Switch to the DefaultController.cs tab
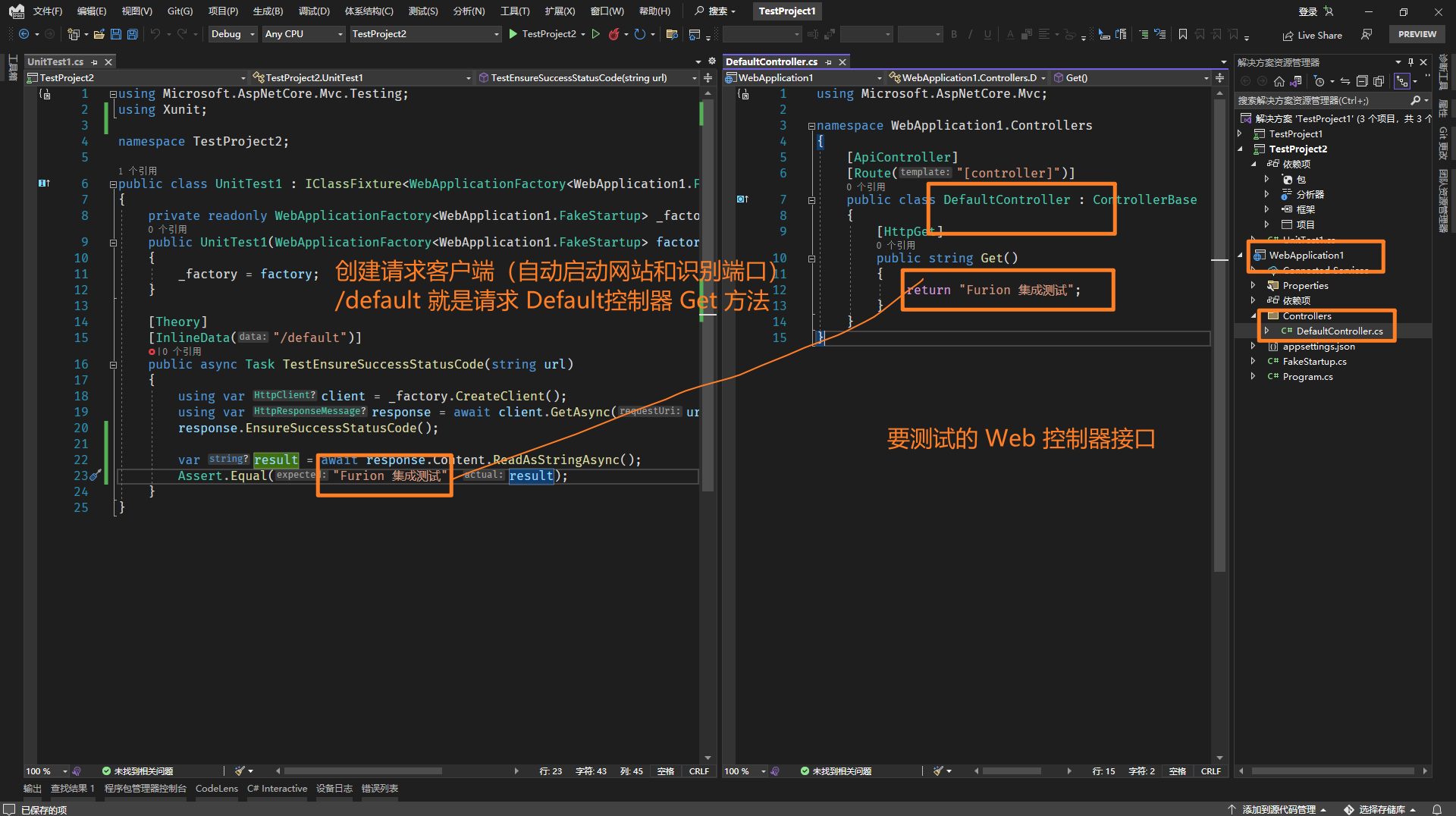The height and width of the screenshot is (816, 1456). [x=771, y=62]
